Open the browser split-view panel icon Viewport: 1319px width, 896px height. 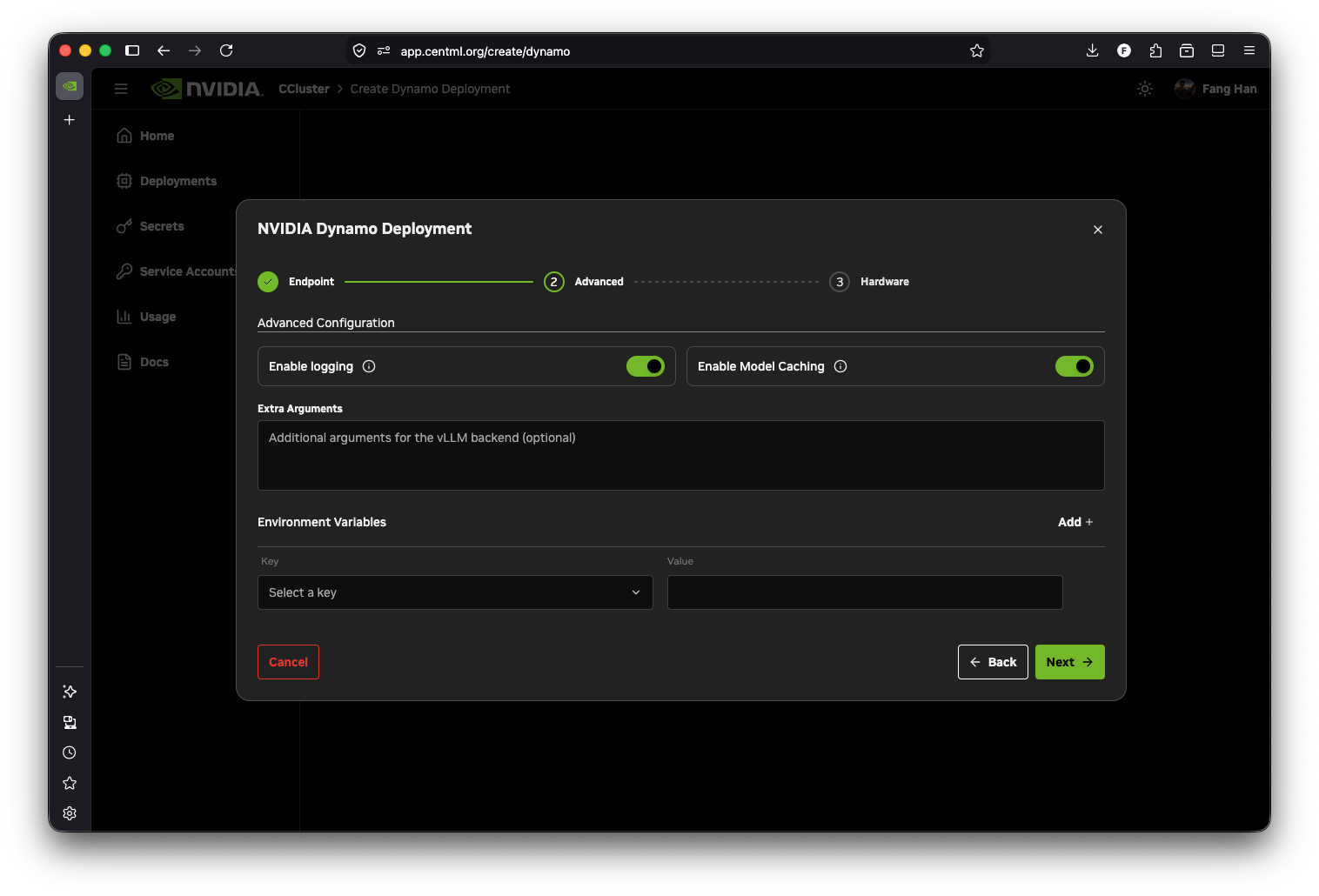pos(1218,50)
